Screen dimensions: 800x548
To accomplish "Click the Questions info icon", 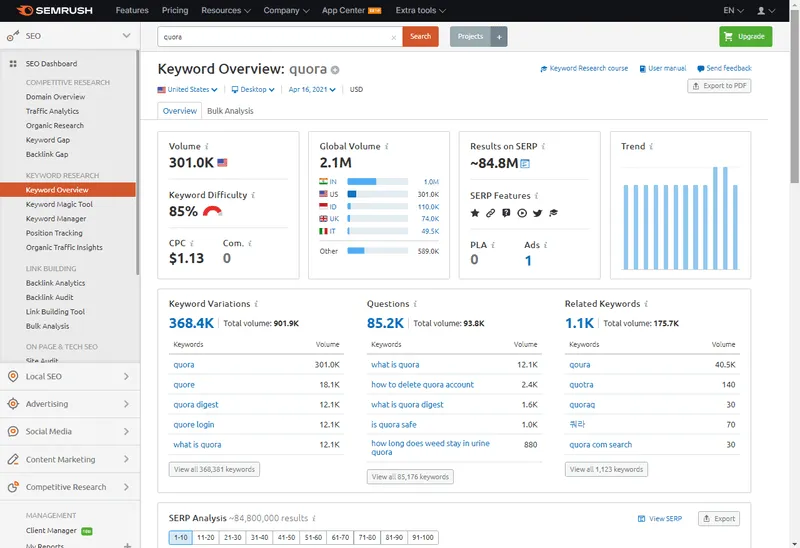I will pos(415,304).
